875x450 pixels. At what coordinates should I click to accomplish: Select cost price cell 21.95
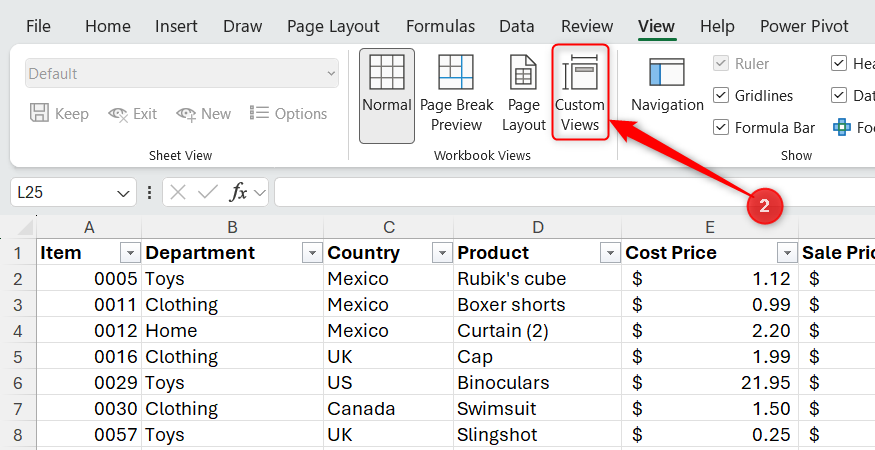pyautogui.click(x=710, y=382)
